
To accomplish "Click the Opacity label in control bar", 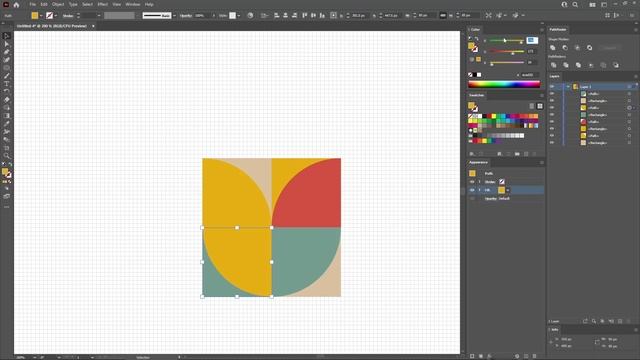I will 186,16.
